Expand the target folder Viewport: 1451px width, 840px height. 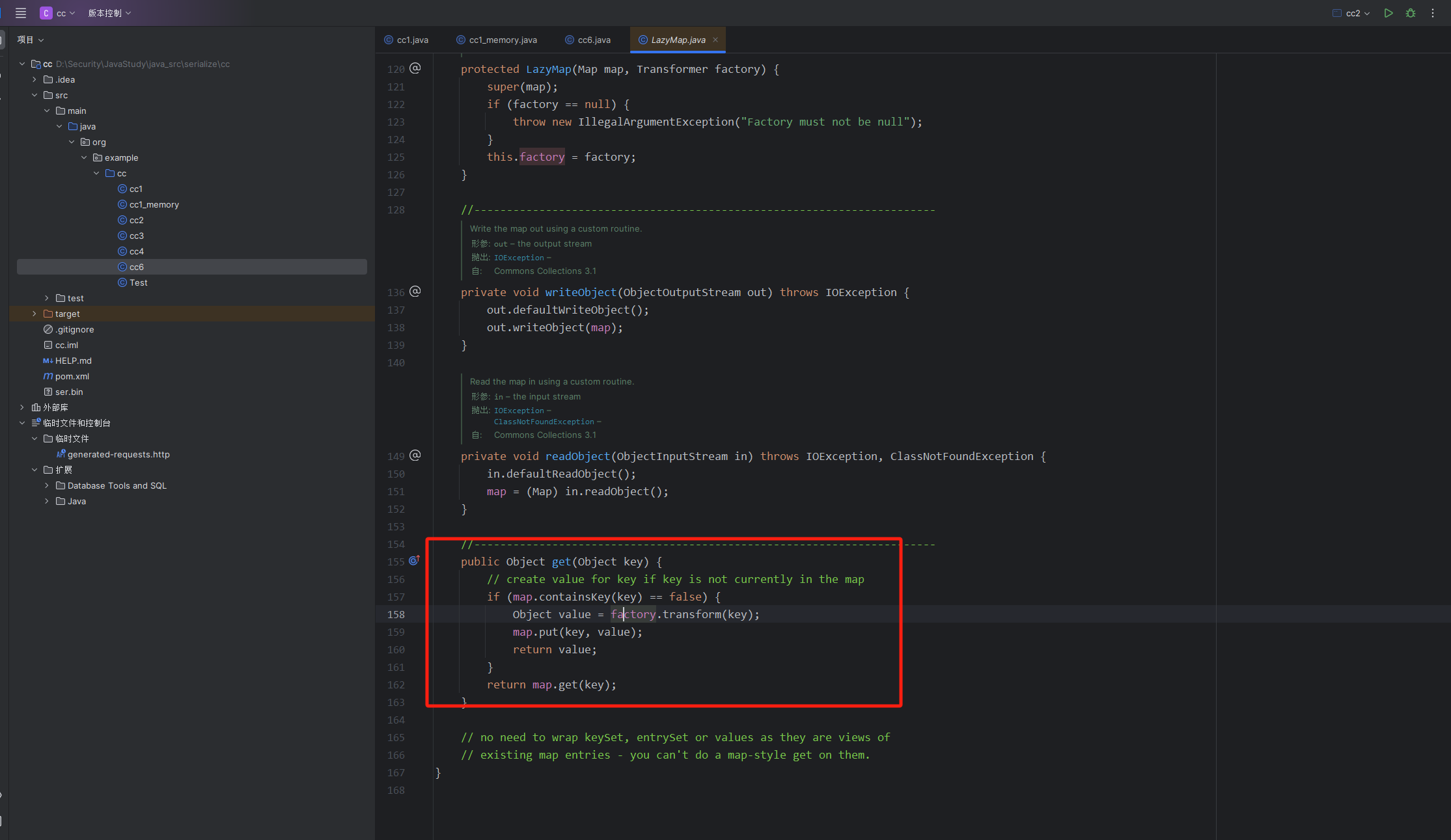(x=35, y=314)
